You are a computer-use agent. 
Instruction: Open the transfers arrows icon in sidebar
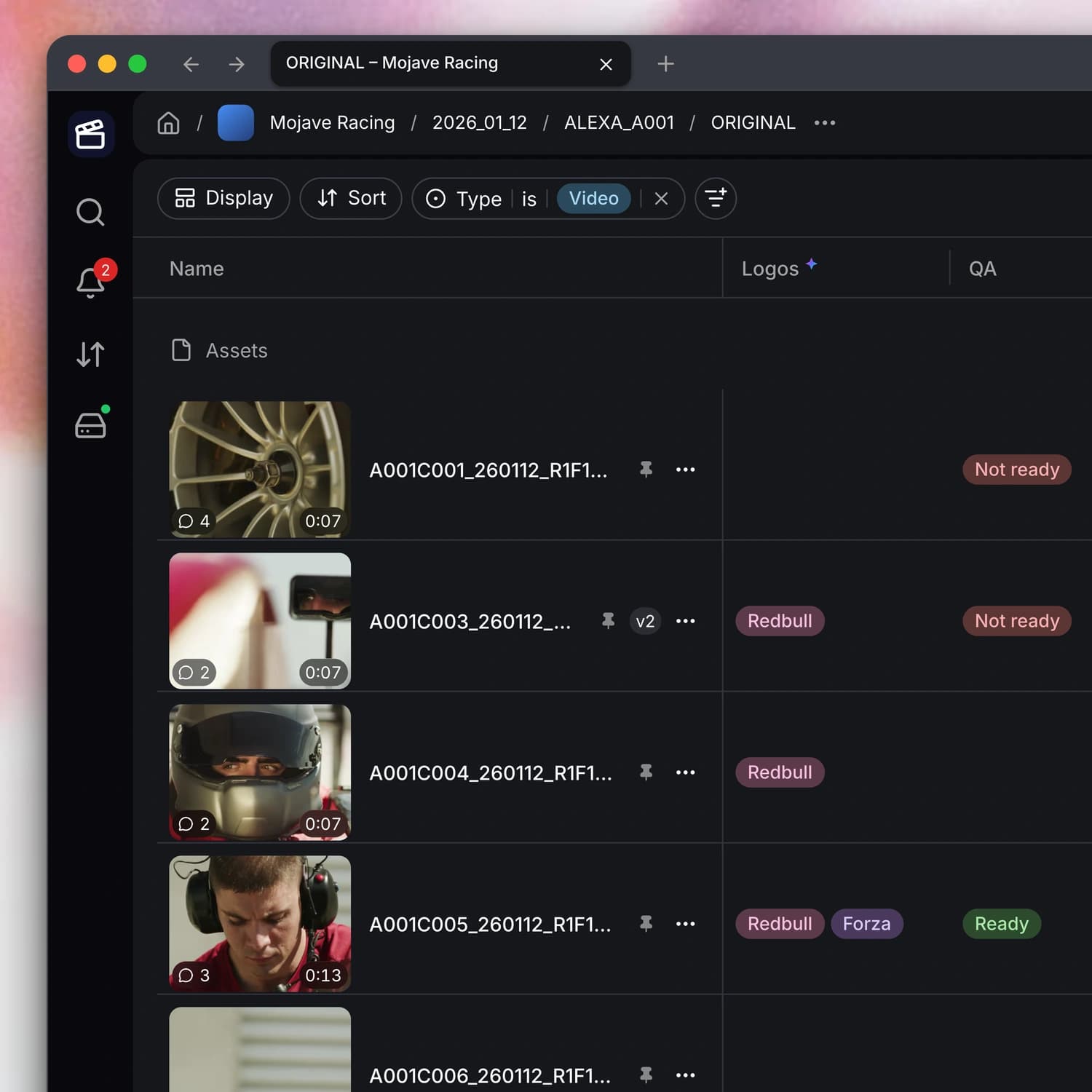click(x=90, y=355)
